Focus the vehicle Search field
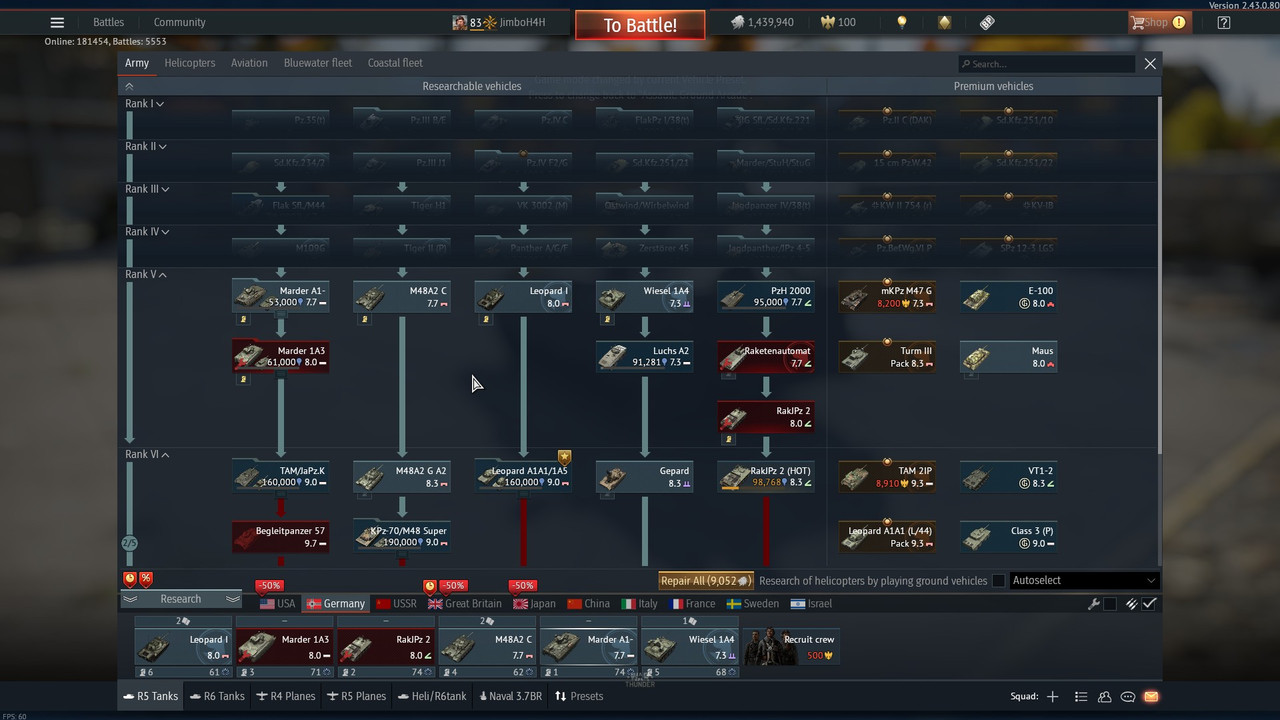 click(1046, 64)
